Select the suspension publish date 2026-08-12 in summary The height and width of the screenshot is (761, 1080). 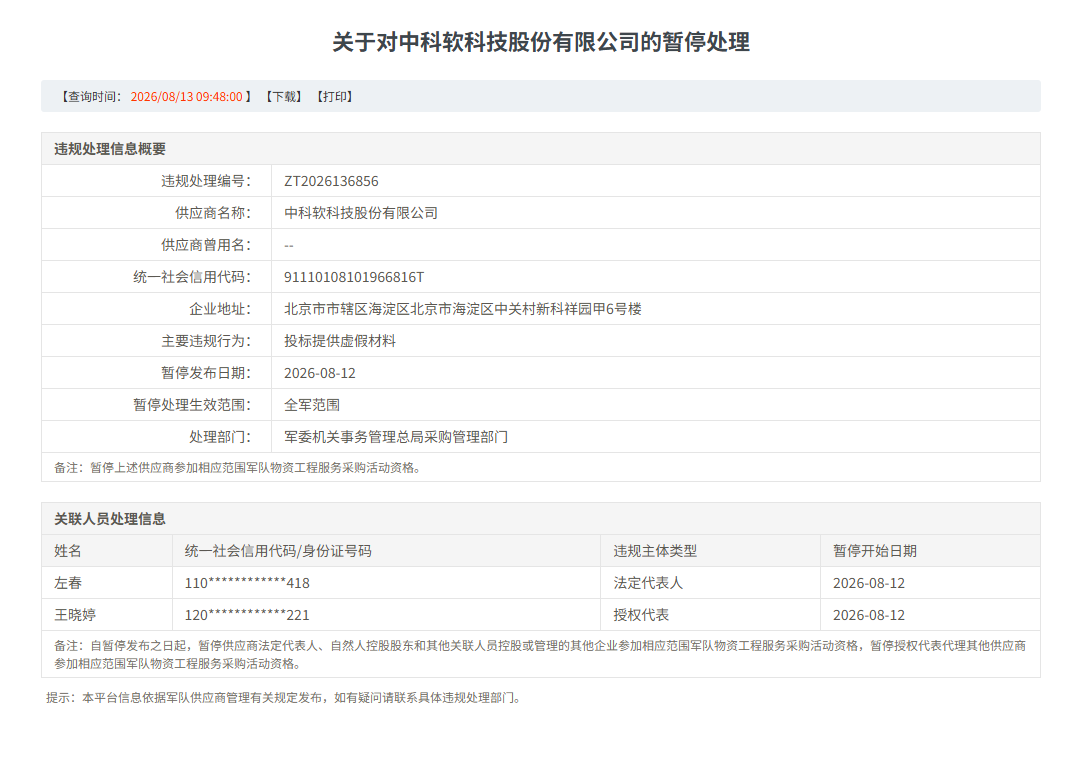coord(320,373)
